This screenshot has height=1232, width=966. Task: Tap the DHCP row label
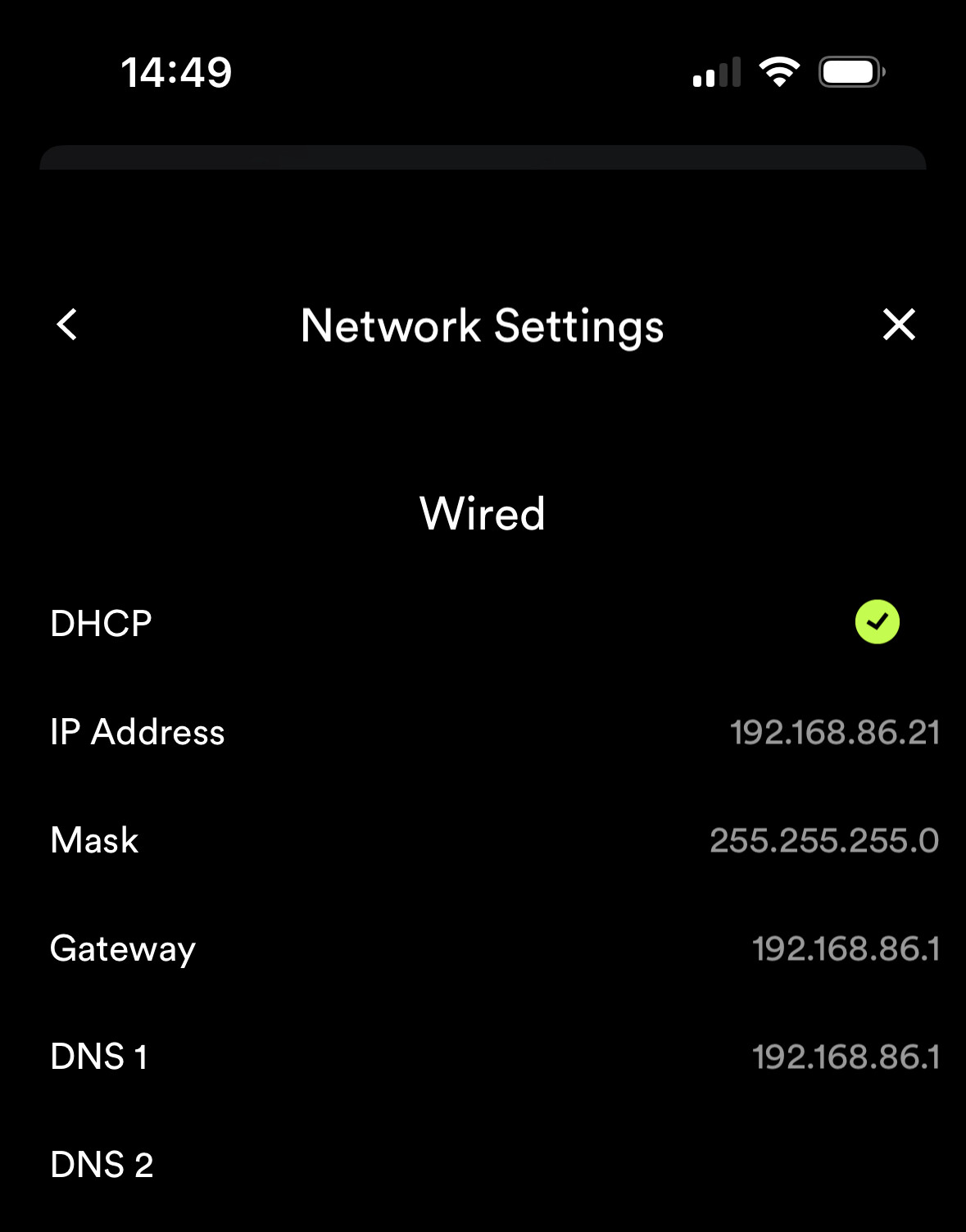click(x=101, y=624)
